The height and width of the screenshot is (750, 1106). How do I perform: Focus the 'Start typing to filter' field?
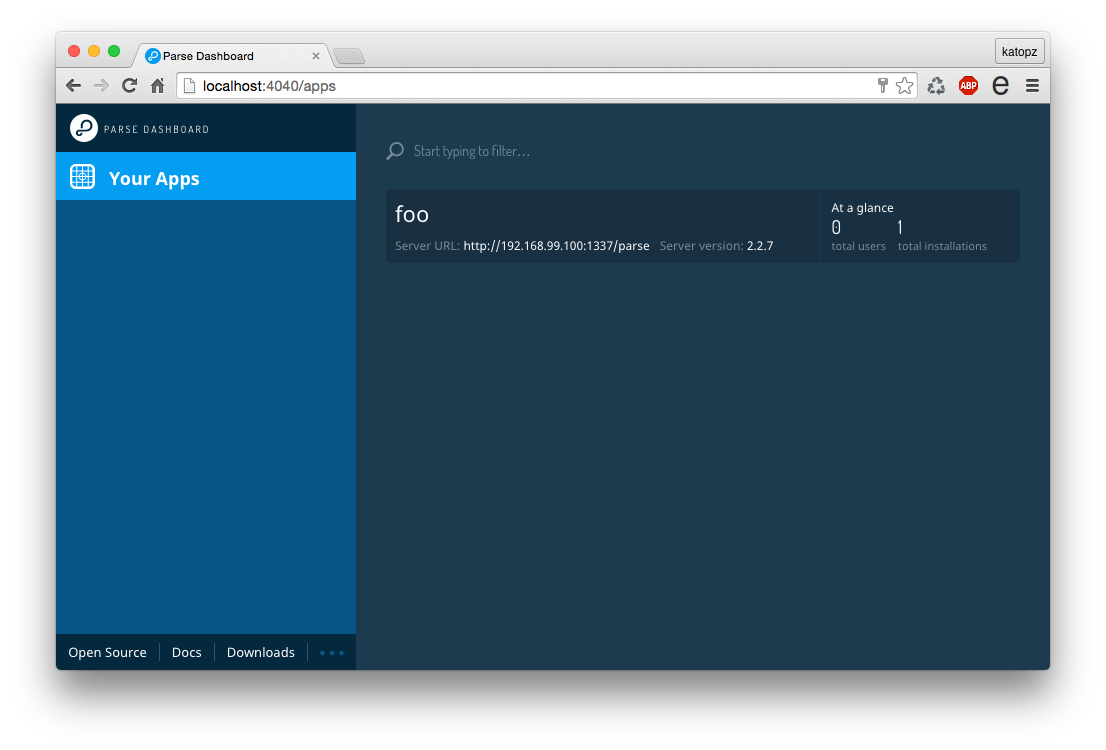pos(471,151)
